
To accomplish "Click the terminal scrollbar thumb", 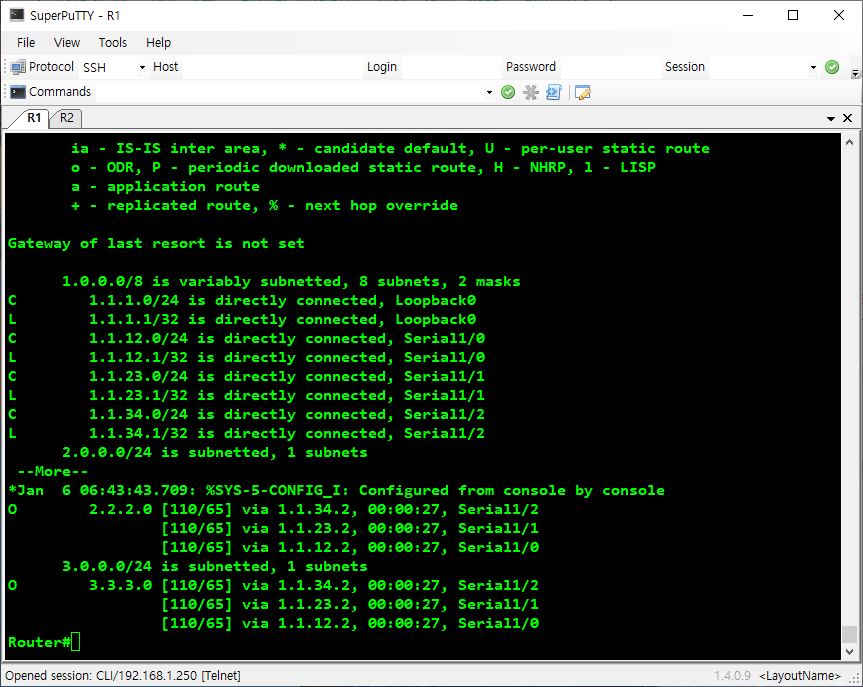I will point(849,634).
